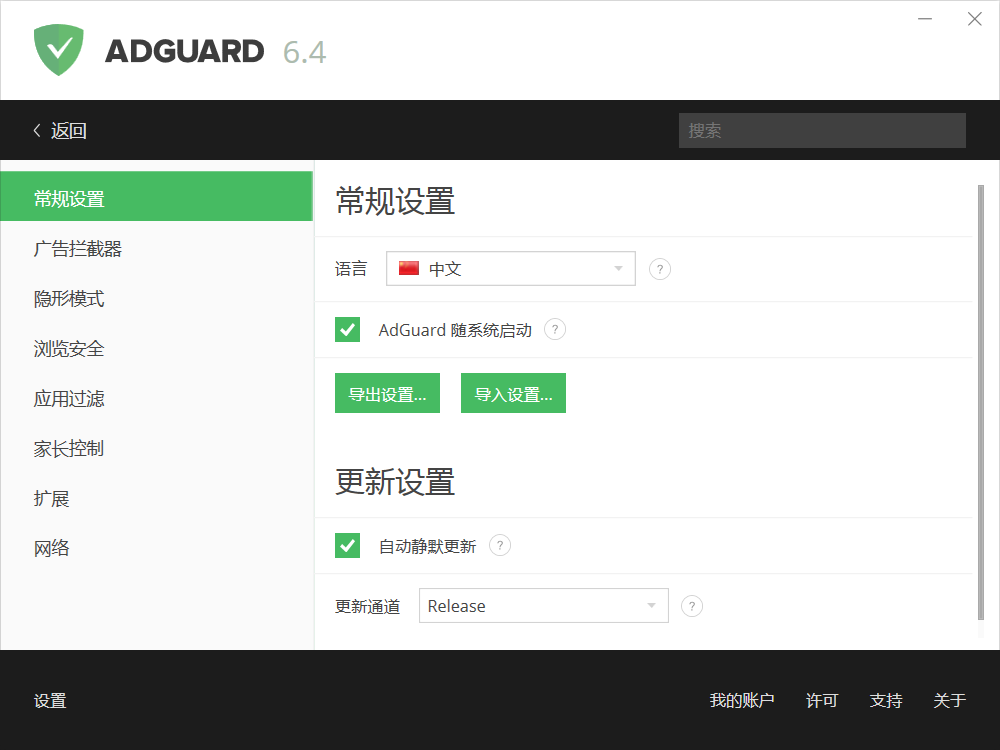Image resolution: width=1000 pixels, height=750 pixels.
Task: Click the back chevron arrow beside 返回
Action: pos(37,131)
